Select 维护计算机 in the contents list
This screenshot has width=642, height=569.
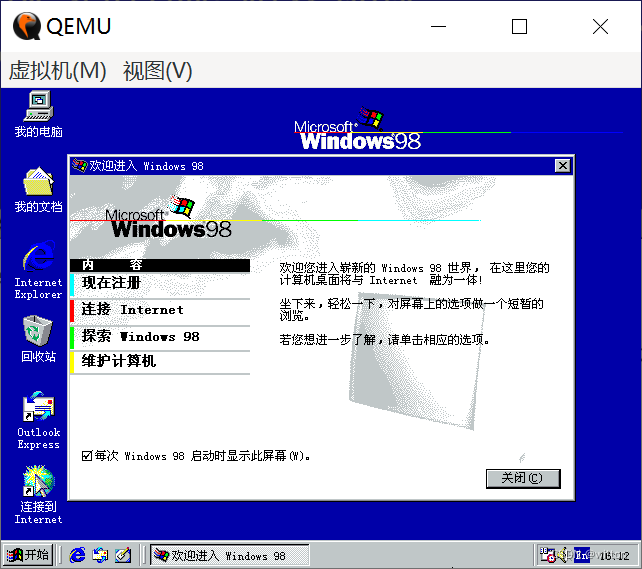[160, 361]
